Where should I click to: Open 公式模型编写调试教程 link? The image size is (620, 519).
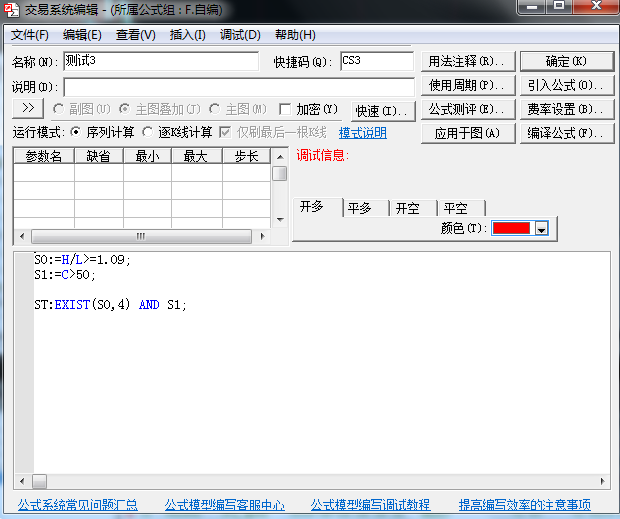coord(370,504)
